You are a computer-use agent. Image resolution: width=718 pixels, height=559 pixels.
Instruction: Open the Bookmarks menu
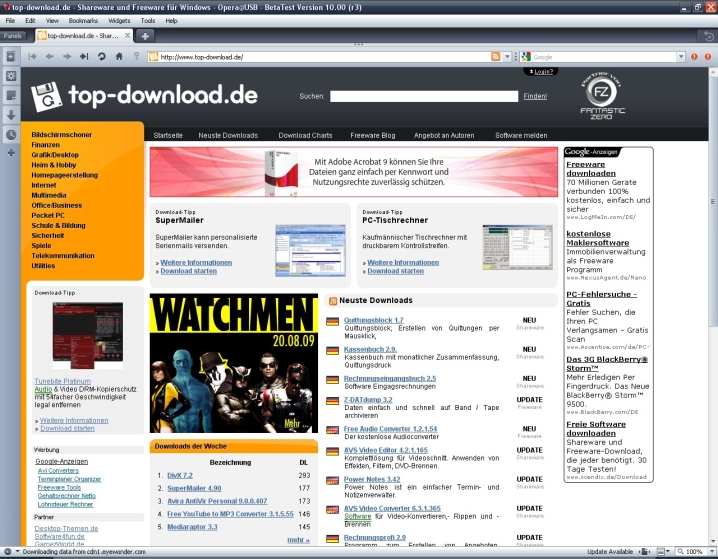tap(83, 20)
